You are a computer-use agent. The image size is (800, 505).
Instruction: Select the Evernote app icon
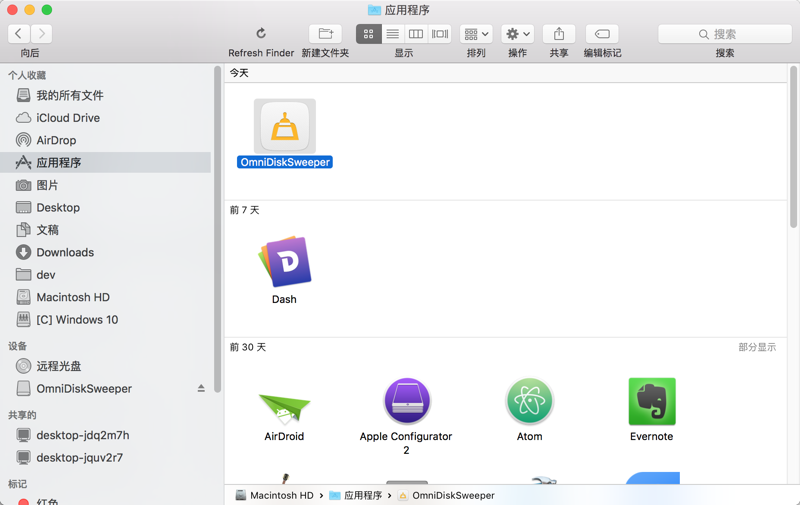tap(652, 401)
